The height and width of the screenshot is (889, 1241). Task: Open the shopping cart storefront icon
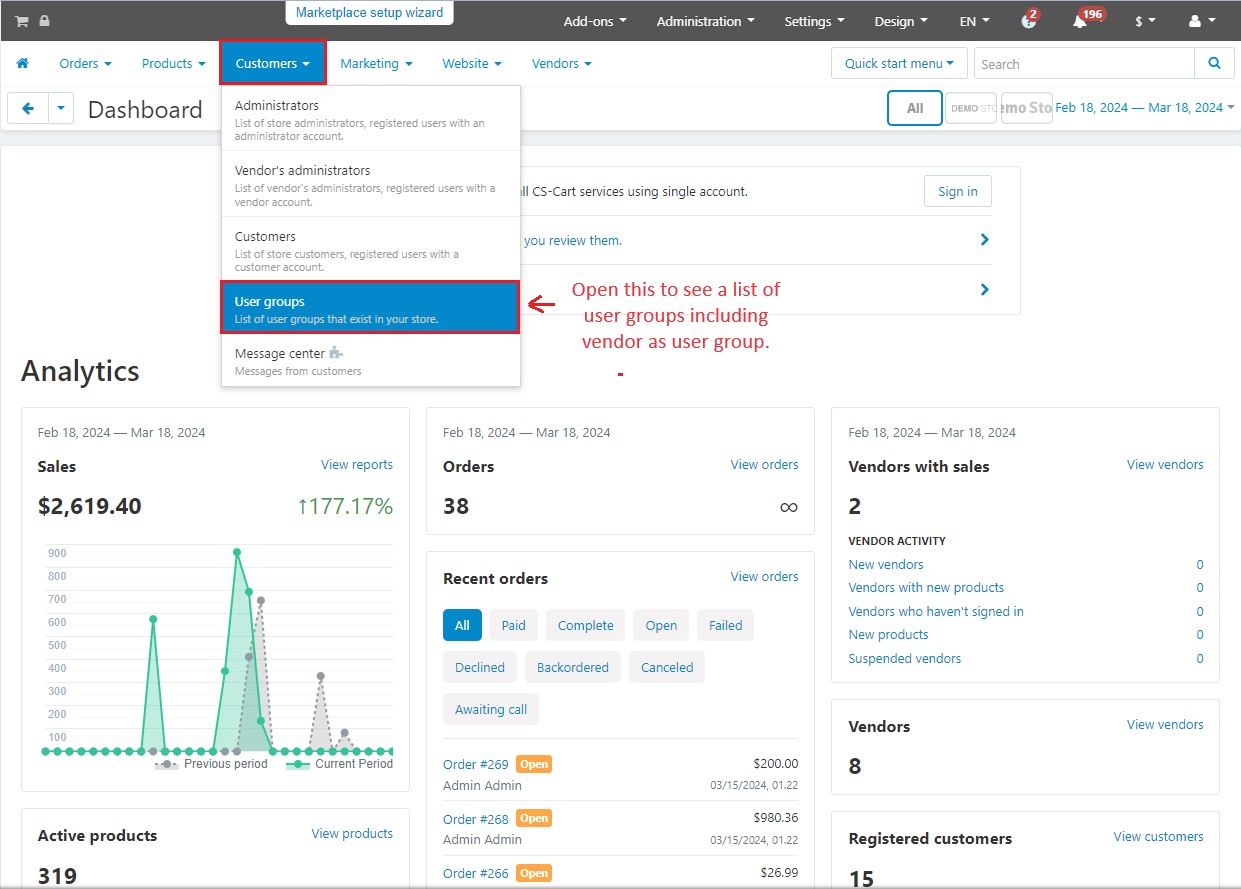pyautogui.click(x=21, y=21)
